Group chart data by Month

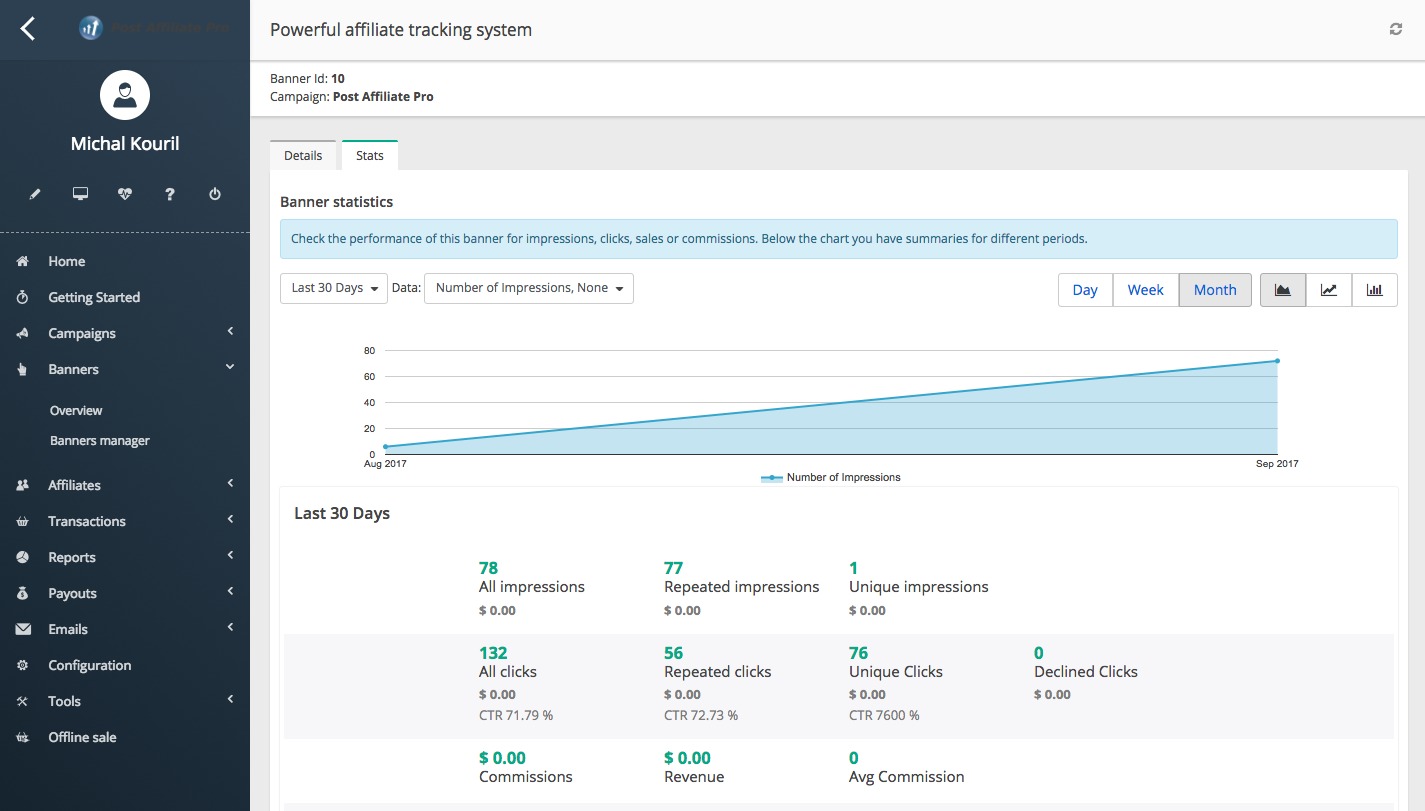tap(1215, 290)
